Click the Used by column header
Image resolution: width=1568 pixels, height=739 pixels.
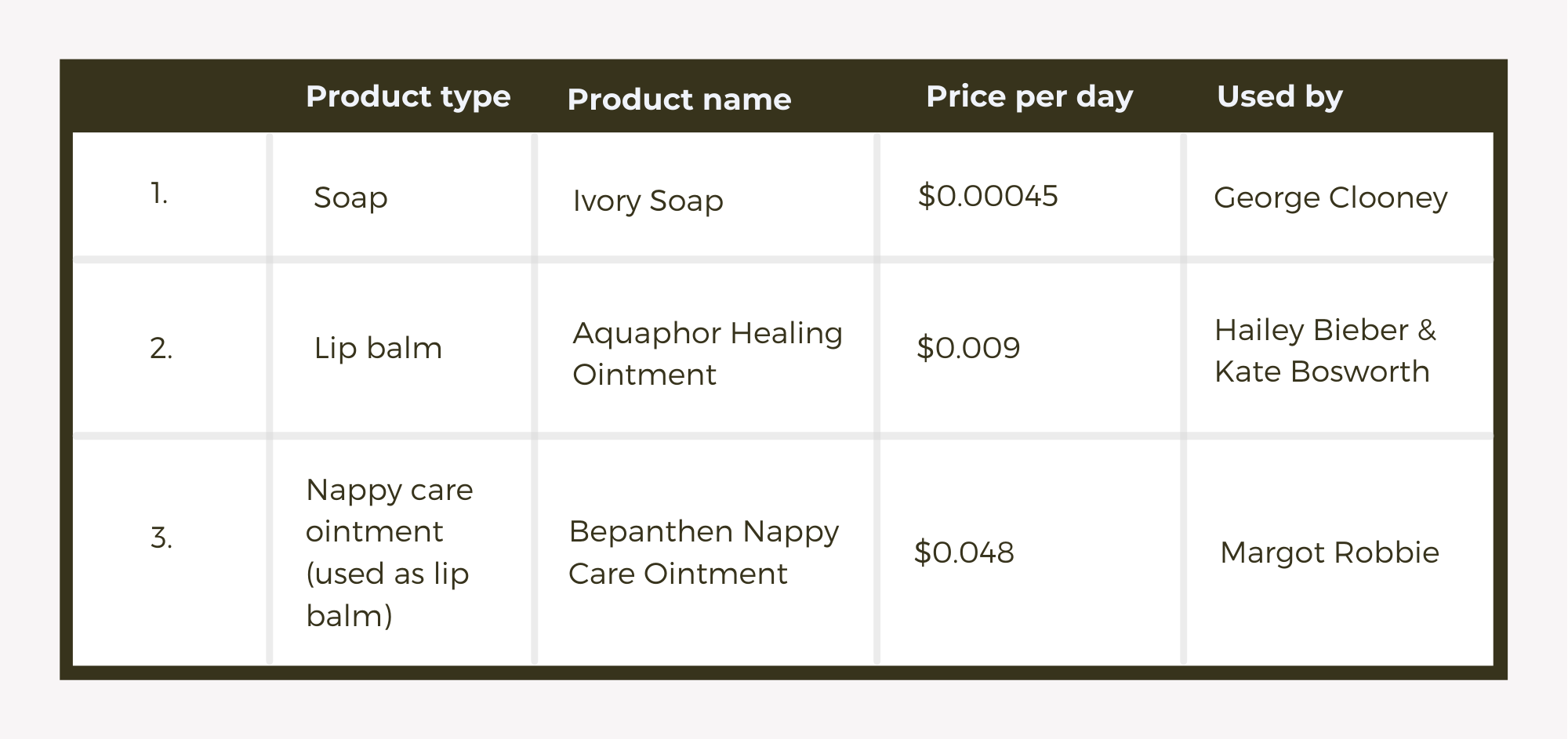click(x=1279, y=96)
